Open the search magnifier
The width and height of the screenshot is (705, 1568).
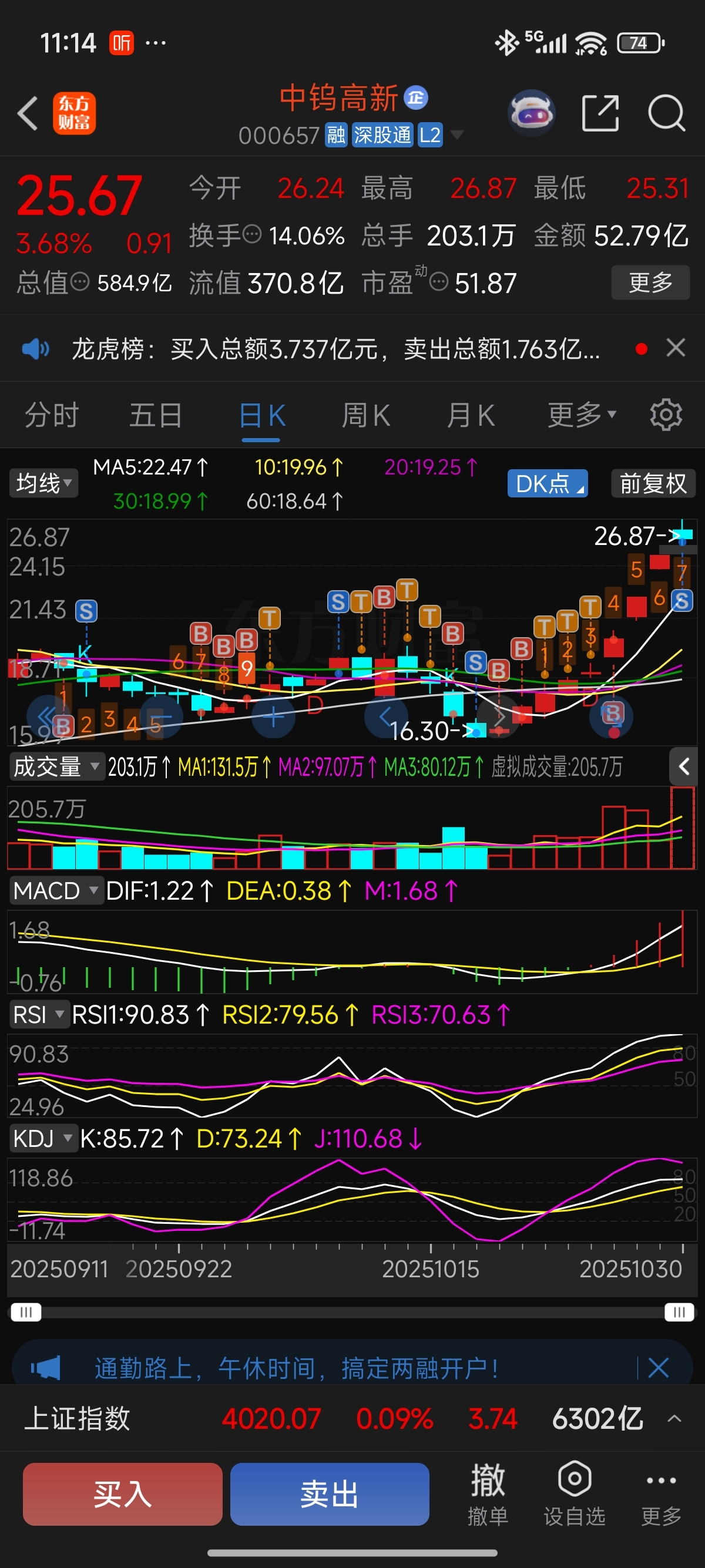(667, 113)
